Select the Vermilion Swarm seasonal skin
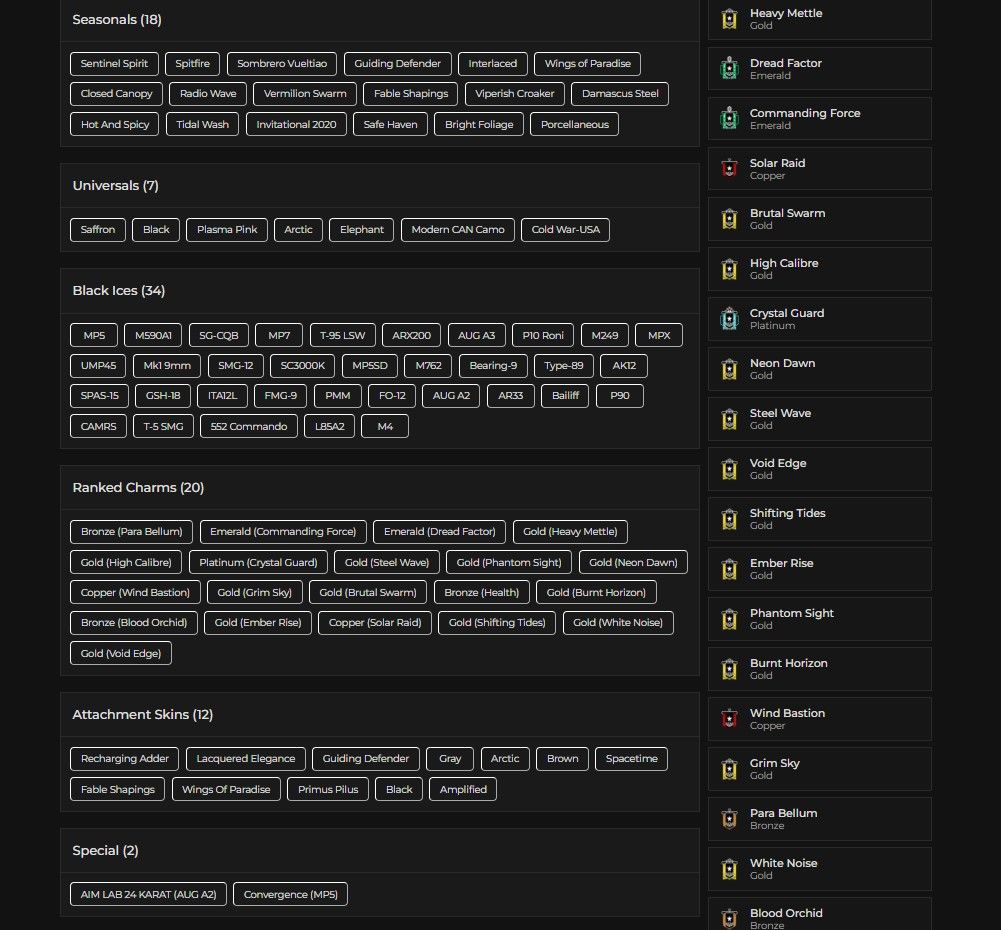Viewport: 1001px width, 930px height. [x=305, y=93]
